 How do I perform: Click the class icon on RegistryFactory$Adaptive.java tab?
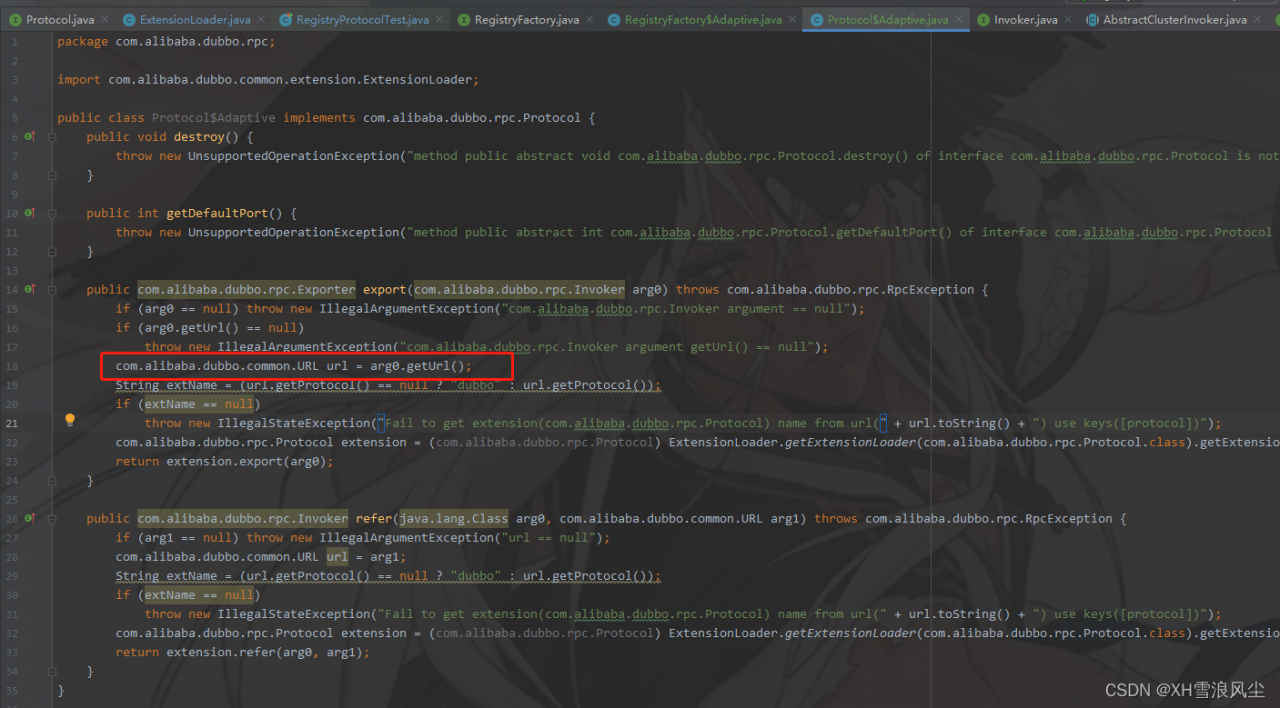(x=614, y=19)
